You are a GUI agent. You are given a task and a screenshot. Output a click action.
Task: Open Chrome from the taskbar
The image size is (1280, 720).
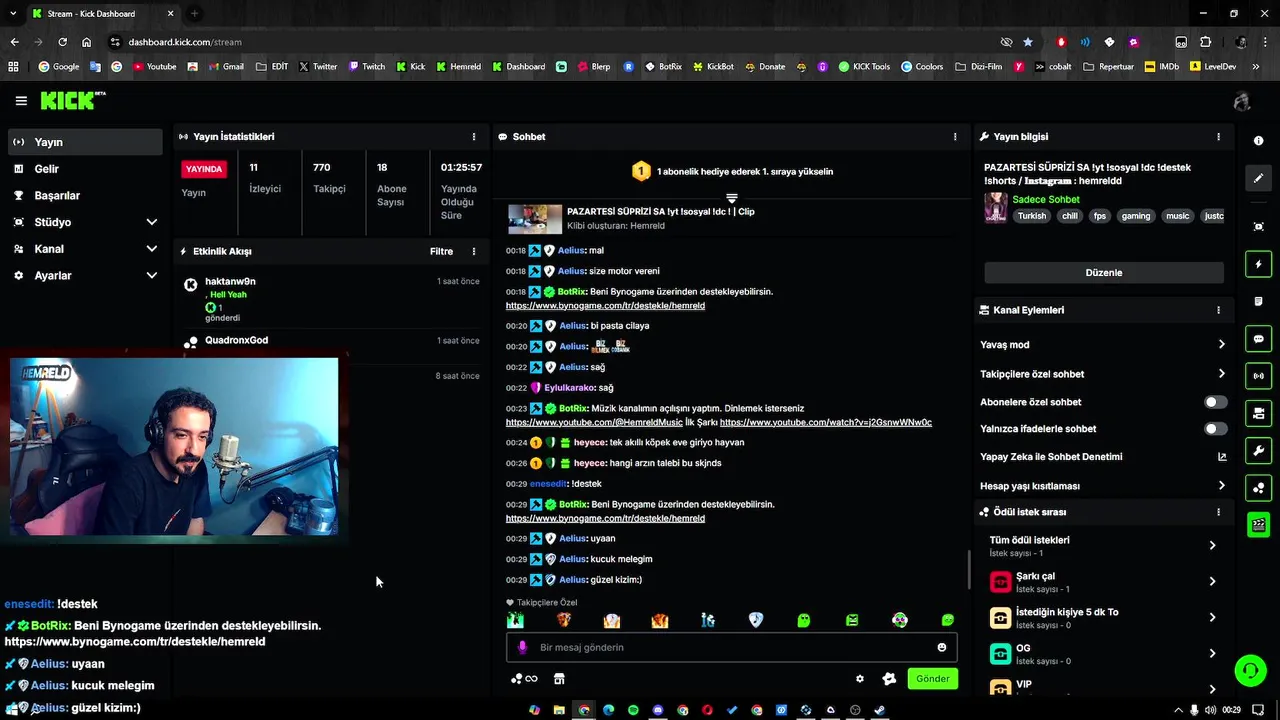584,710
